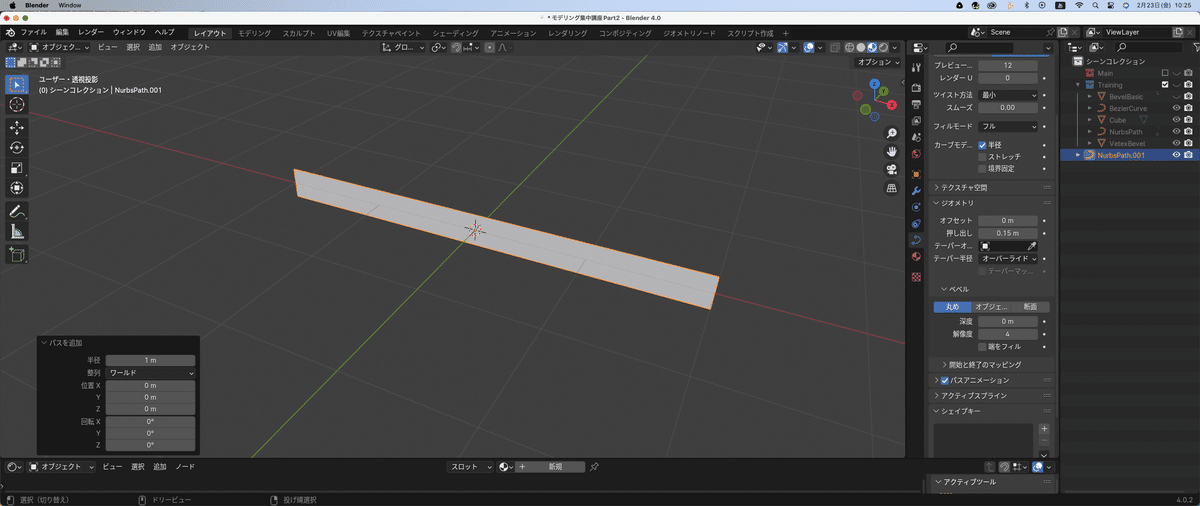Click the viewport zoom magnifier icon
The width and height of the screenshot is (1200, 506).
click(891, 134)
